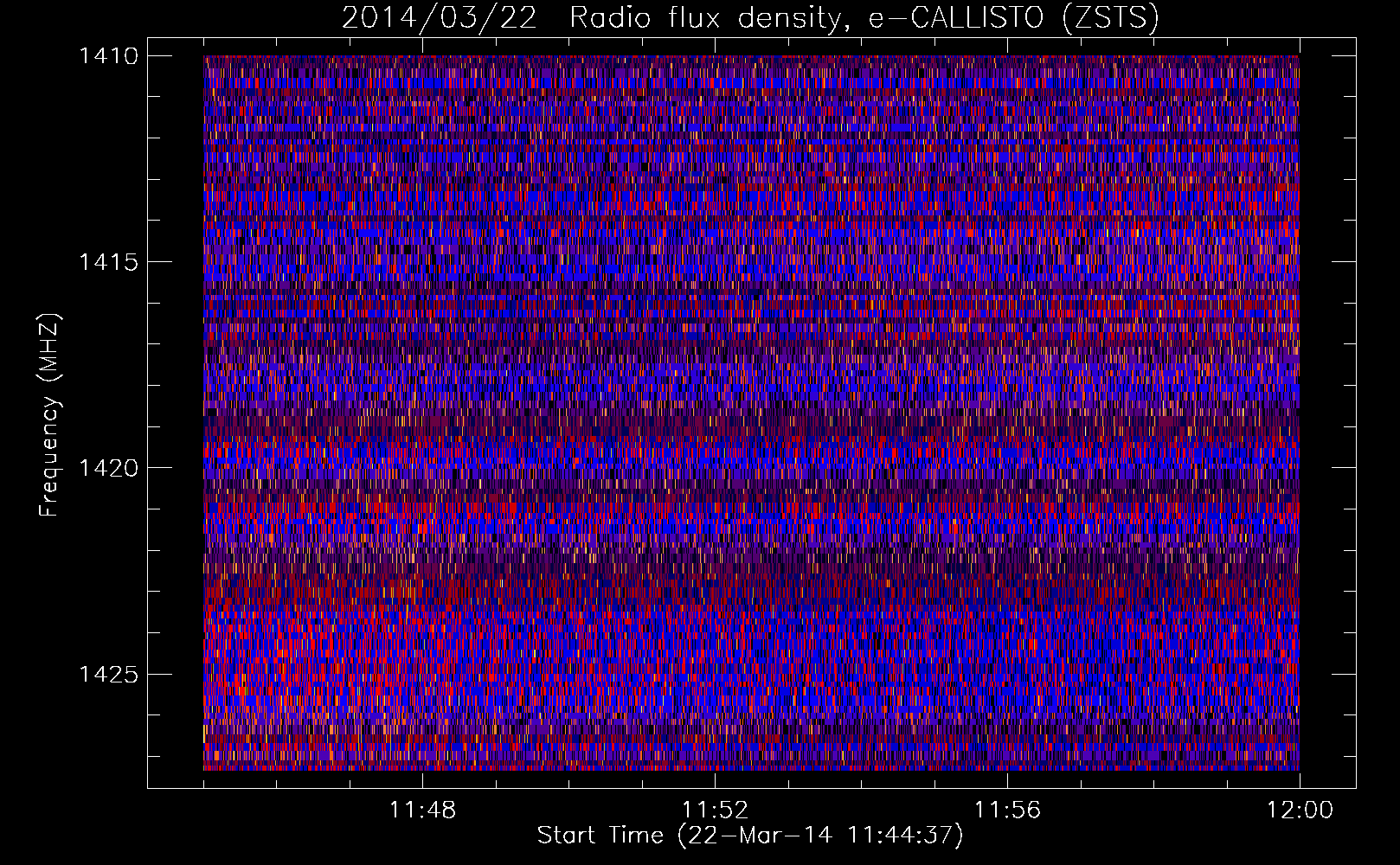Click the 11:52 time tick label

click(715, 811)
